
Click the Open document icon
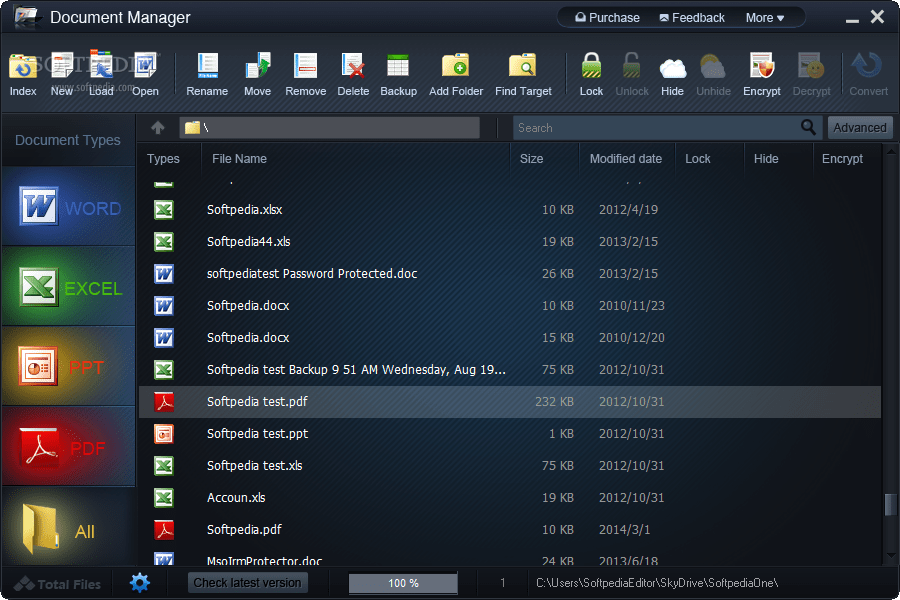pos(145,67)
